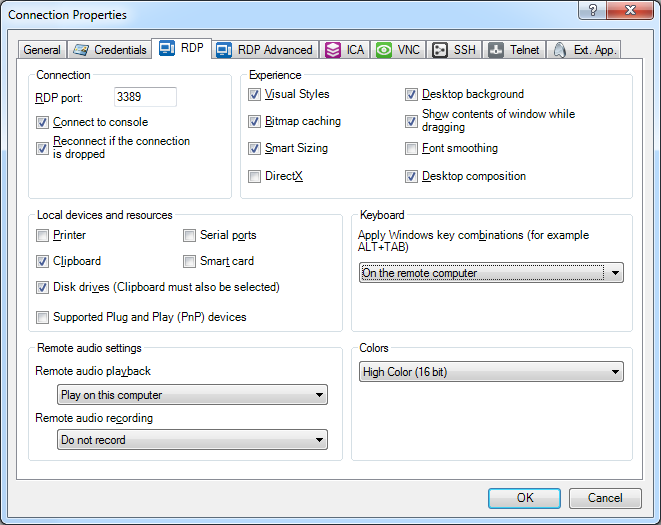
Task: Open Remote audio playback dropdown
Action: tap(192, 395)
